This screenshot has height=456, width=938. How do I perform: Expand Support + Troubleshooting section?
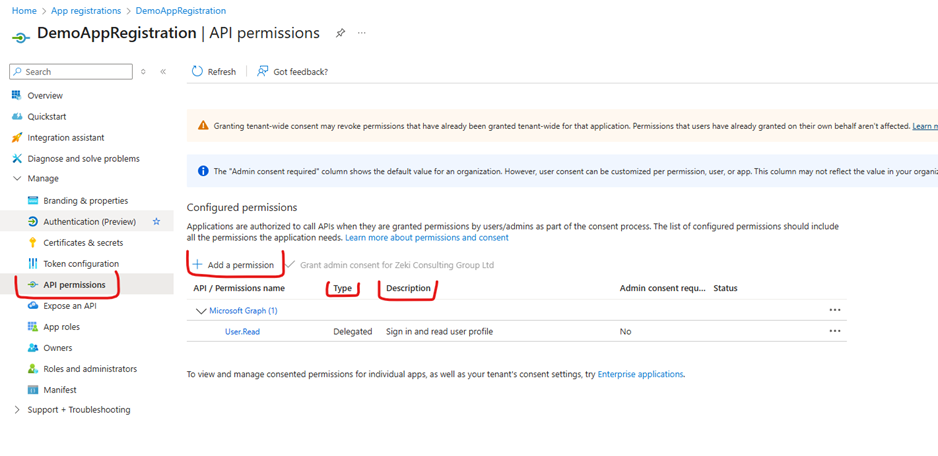click(x=16, y=410)
